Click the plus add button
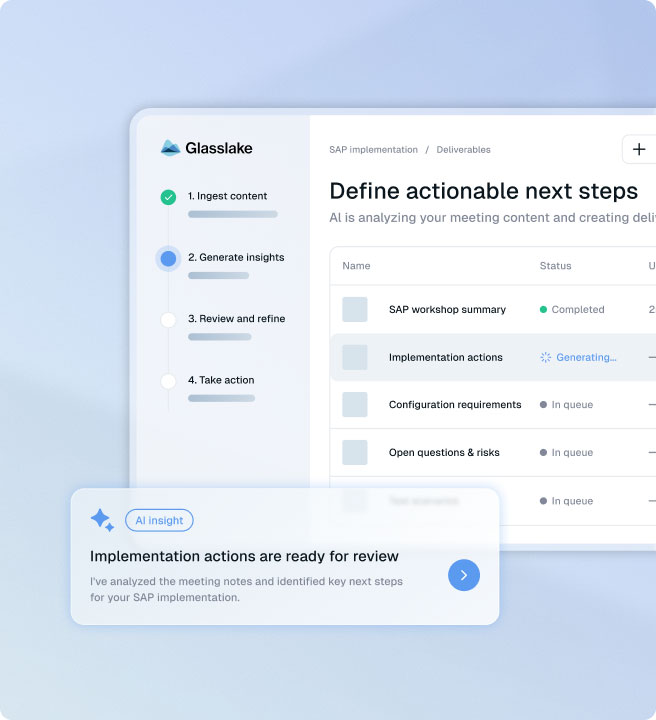This screenshot has height=720, width=656. [x=639, y=149]
